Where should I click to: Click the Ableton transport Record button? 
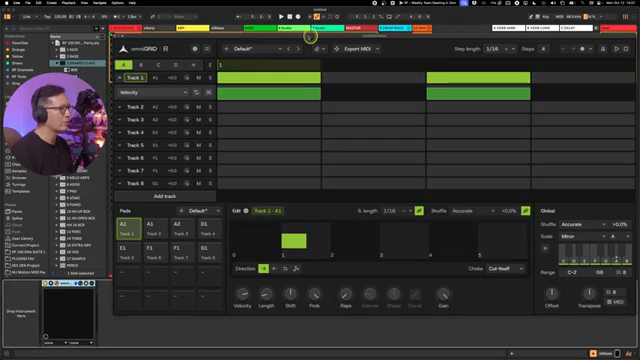pos(298,17)
